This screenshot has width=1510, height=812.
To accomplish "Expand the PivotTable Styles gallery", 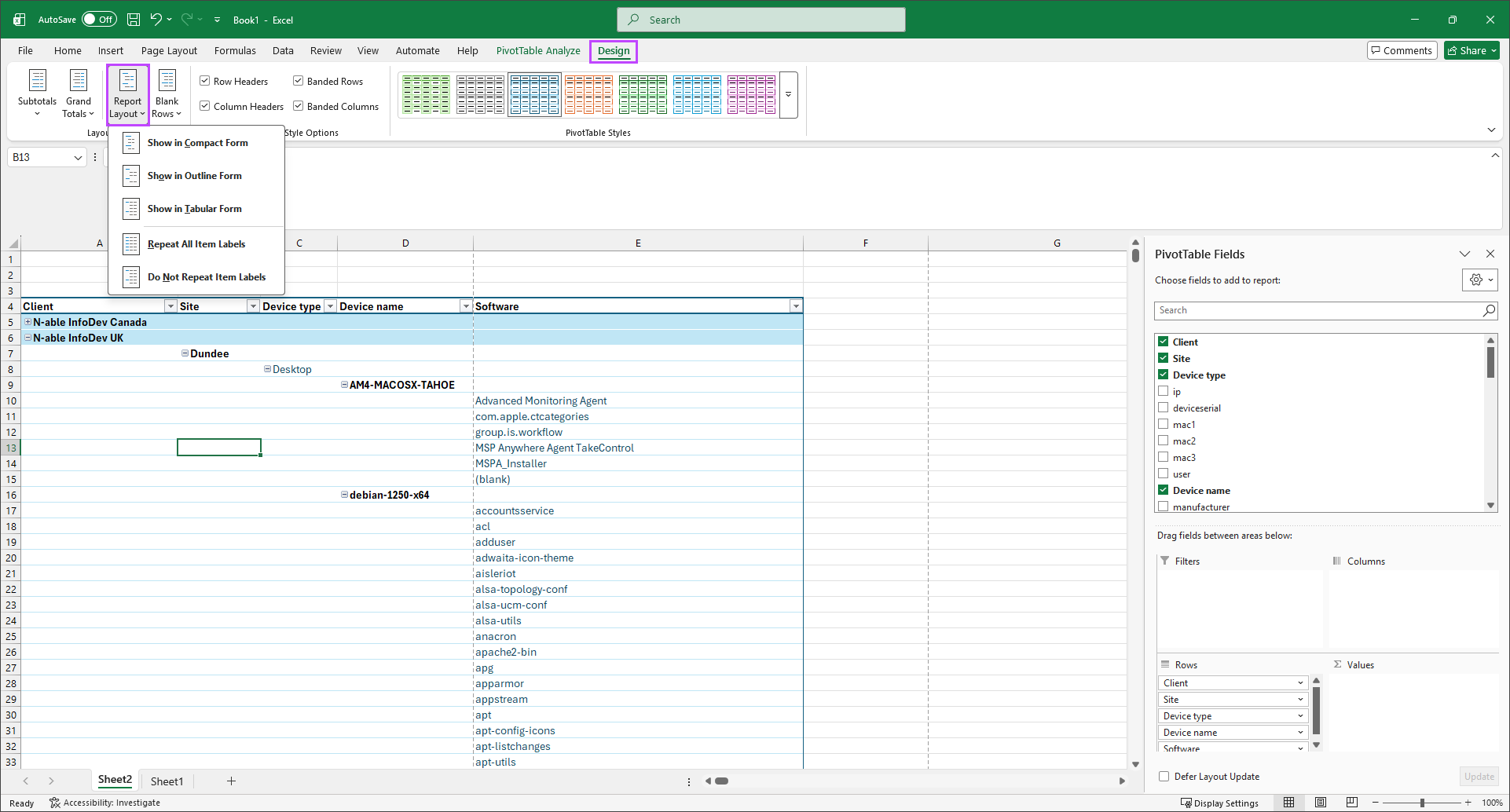I will [788, 95].
